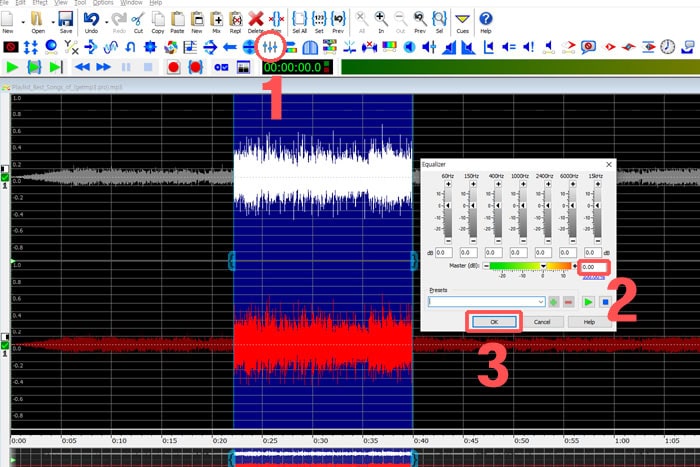The width and height of the screenshot is (700, 467).
Task: Open the Window menu
Action: 131,3
